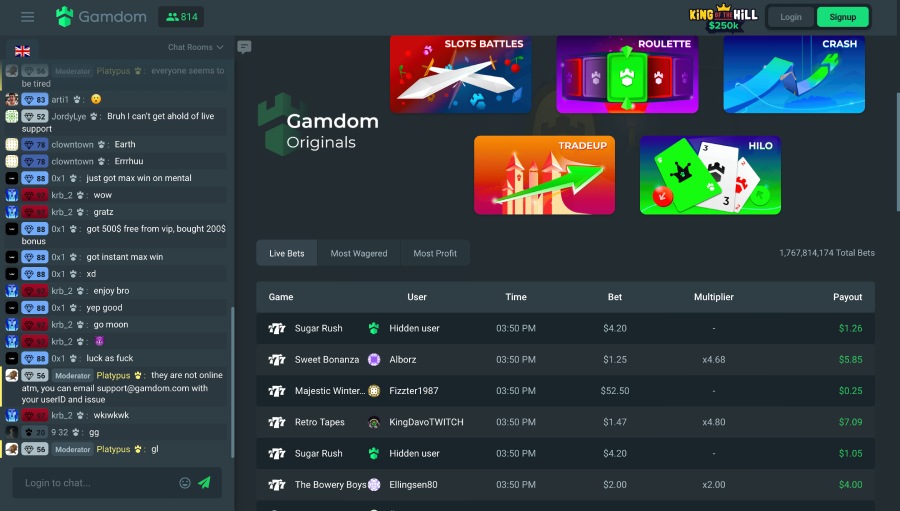This screenshot has width=900, height=511.
Task: Switch to the Most Profit tab
Action: tap(435, 253)
